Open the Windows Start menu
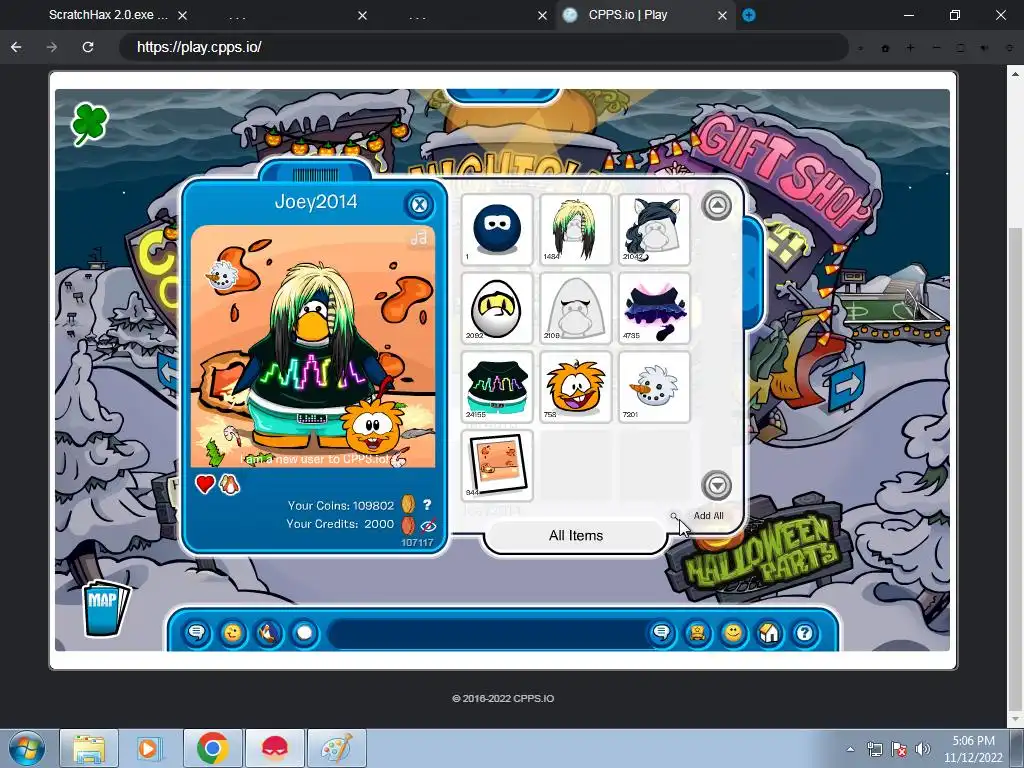Screen dimensions: 1024x768 [27, 748]
